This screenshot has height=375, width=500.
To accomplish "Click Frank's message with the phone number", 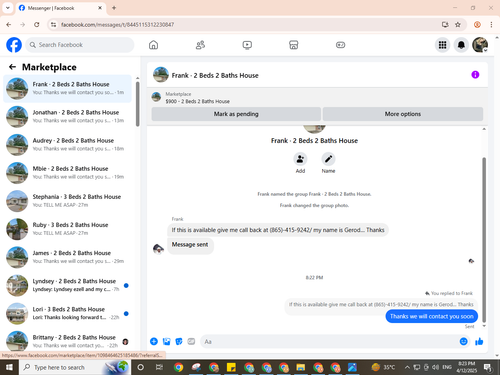I will [278, 230].
